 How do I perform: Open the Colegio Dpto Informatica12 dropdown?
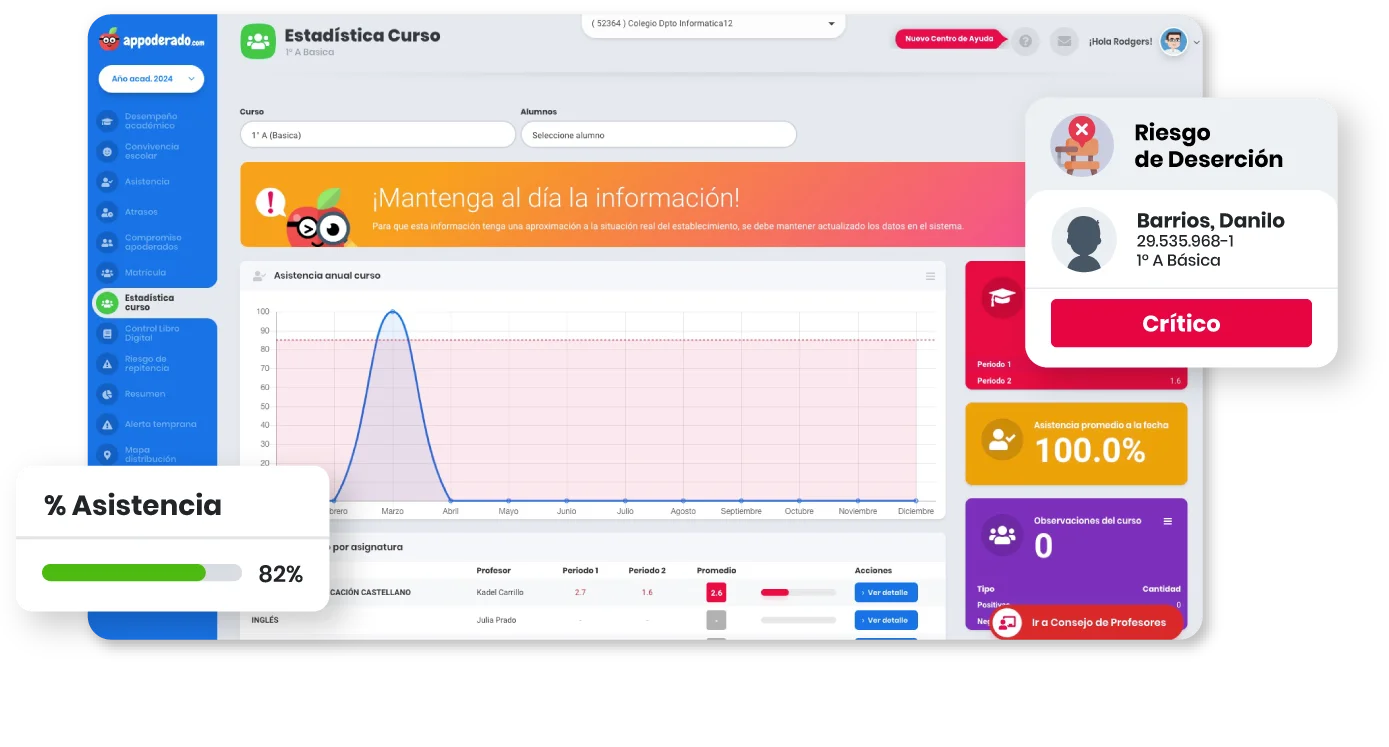pyautogui.click(x=712, y=22)
